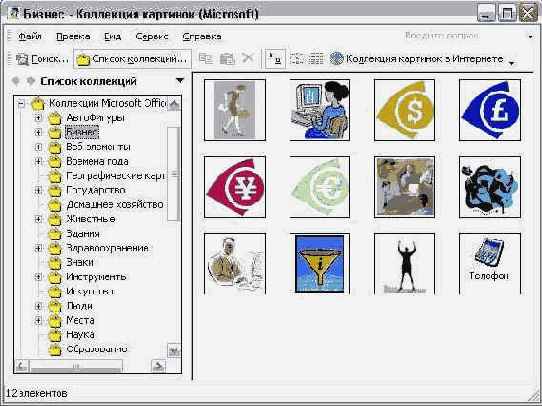Expand the Люди folder node
This screenshot has width=542, height=406.
pos(38,306)
